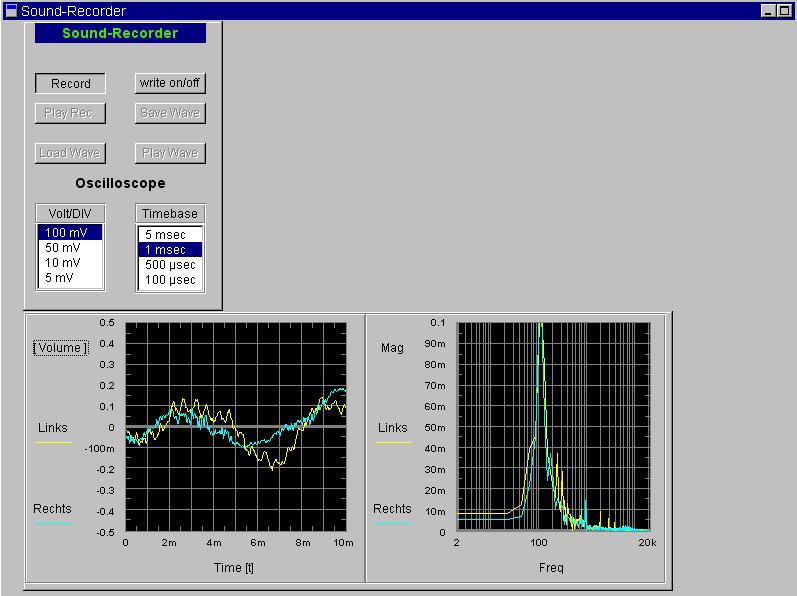Viewport: 797px width, 596px height.
Task: Open the Sound-Recorder window system menu icon
Action: (11, 11)
